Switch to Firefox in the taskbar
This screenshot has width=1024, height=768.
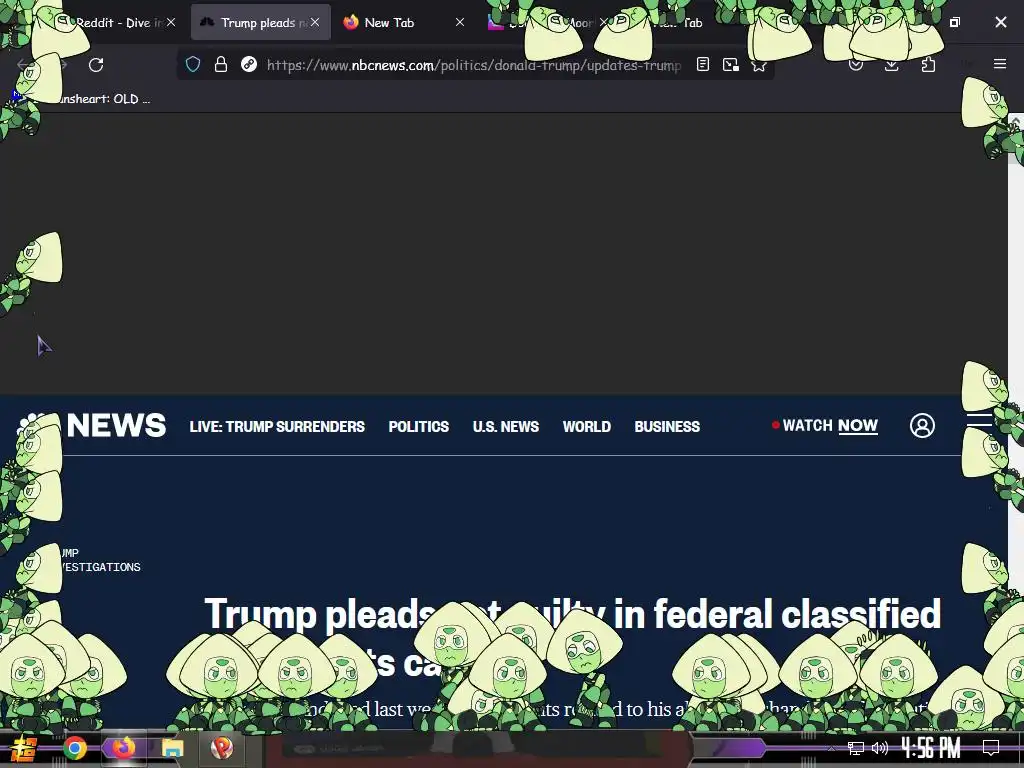(x=123, y=748)
